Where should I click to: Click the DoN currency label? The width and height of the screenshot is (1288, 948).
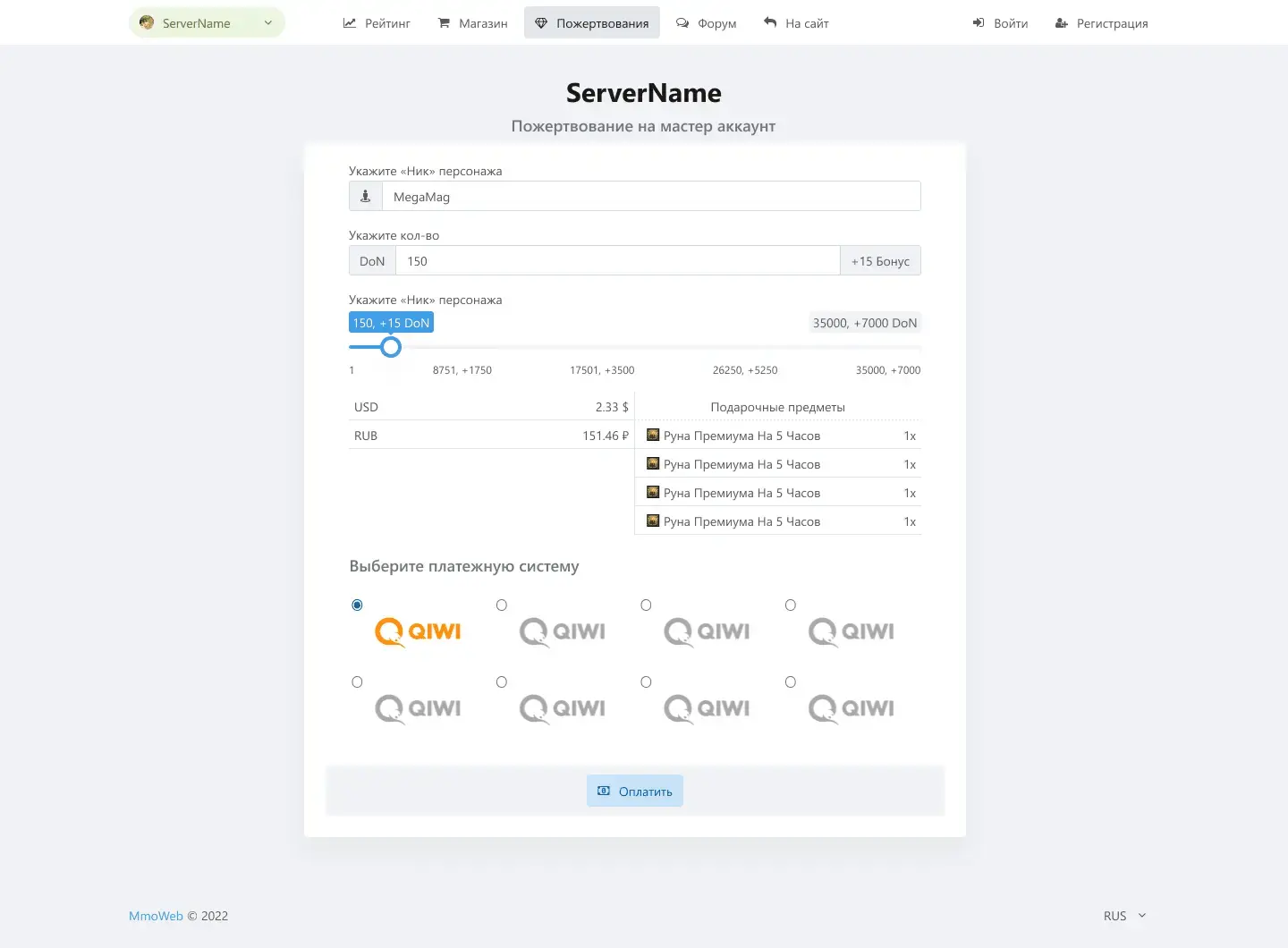tap(372, 261)
